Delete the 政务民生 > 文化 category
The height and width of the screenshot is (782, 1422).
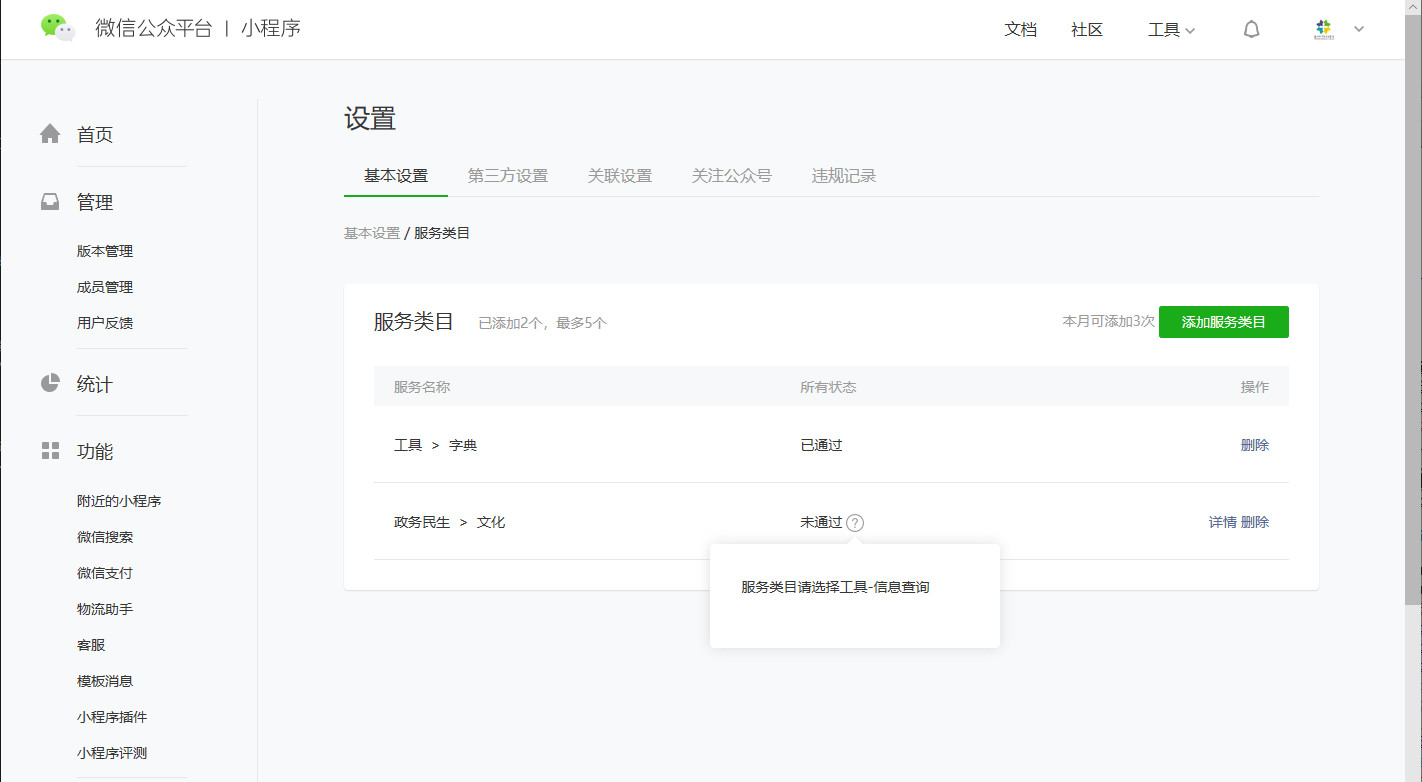click(x=1255, y=522)
